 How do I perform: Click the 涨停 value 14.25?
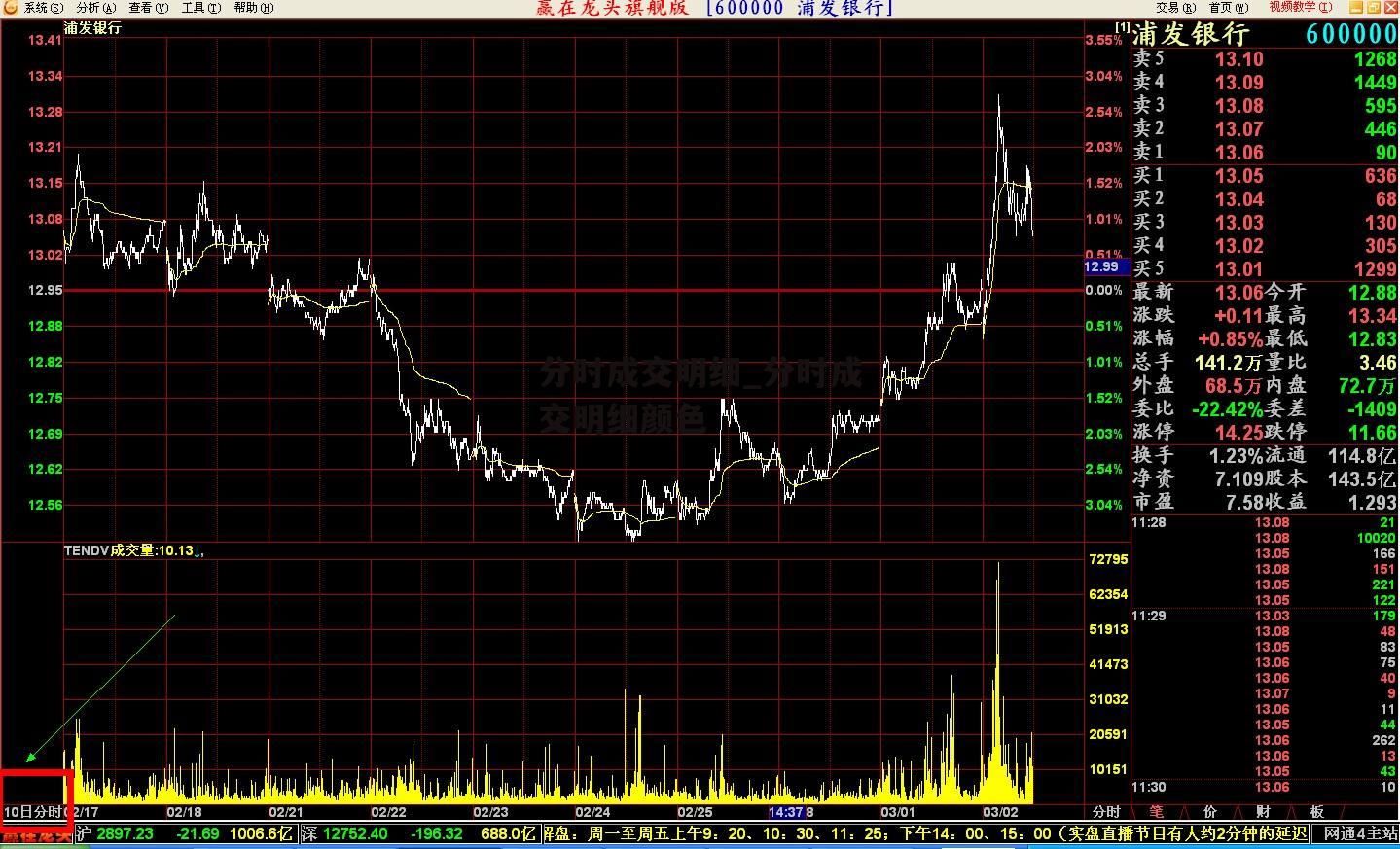tap(1238, 433)
